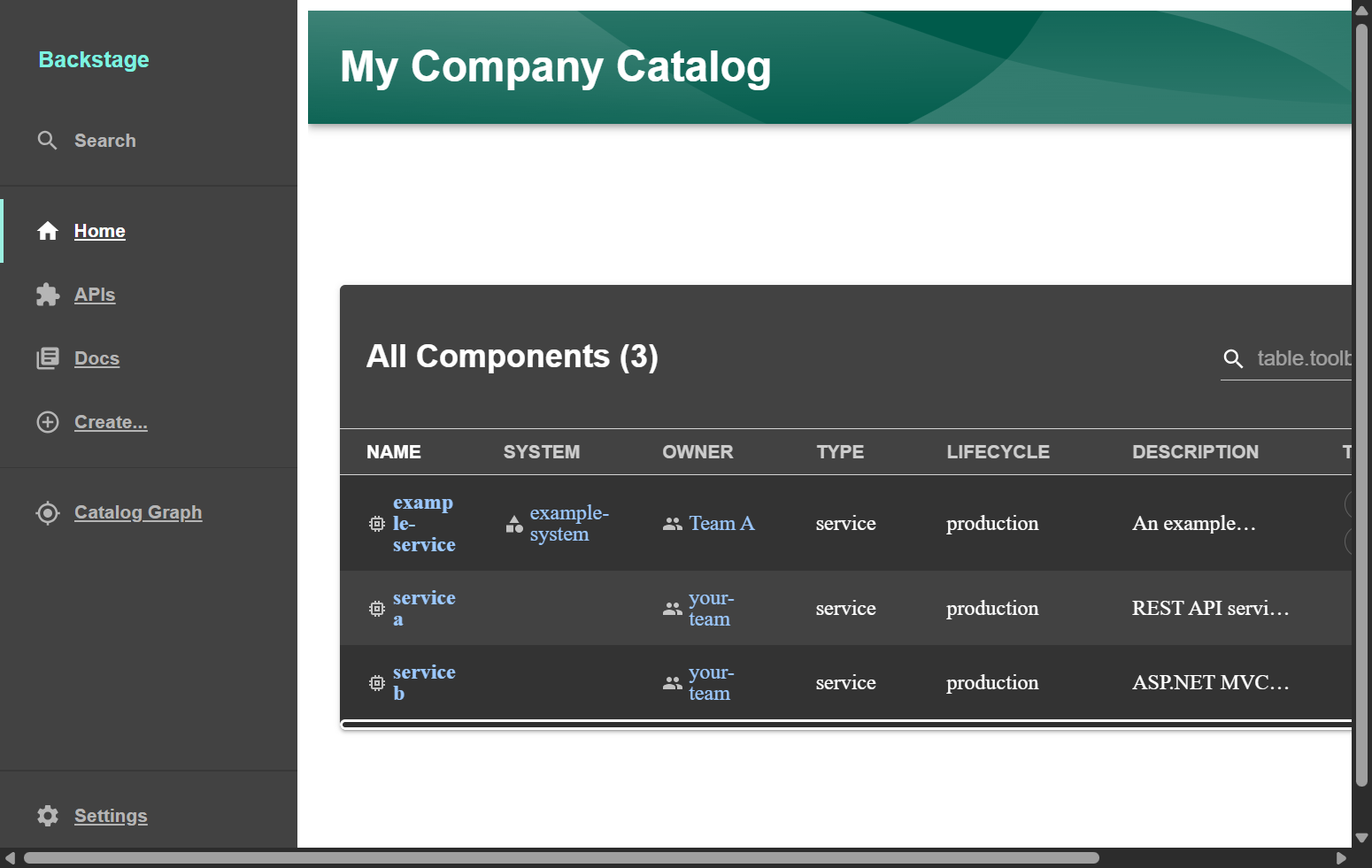Open Settings from the sidebar
The width and height of the screenshot is (1372, 868).
111,816
